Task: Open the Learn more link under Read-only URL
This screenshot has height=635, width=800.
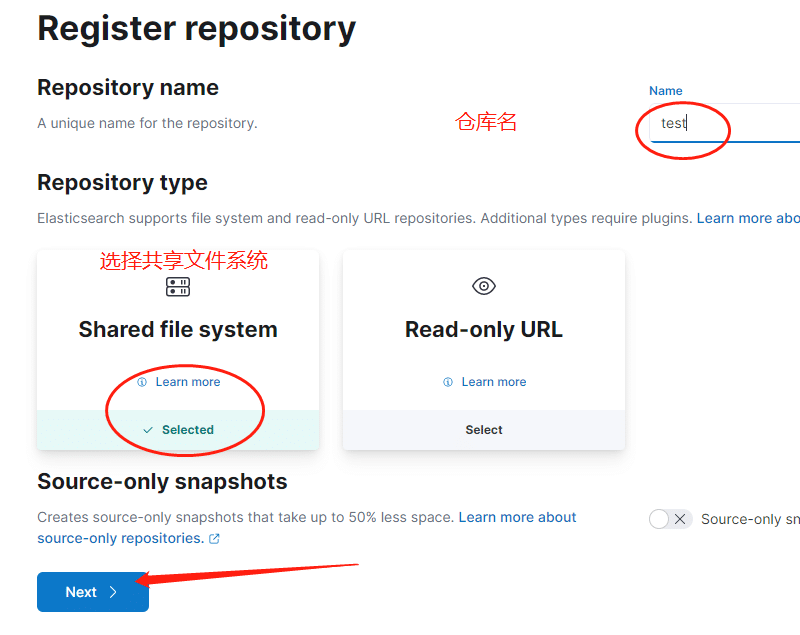Action: (493, 381)
